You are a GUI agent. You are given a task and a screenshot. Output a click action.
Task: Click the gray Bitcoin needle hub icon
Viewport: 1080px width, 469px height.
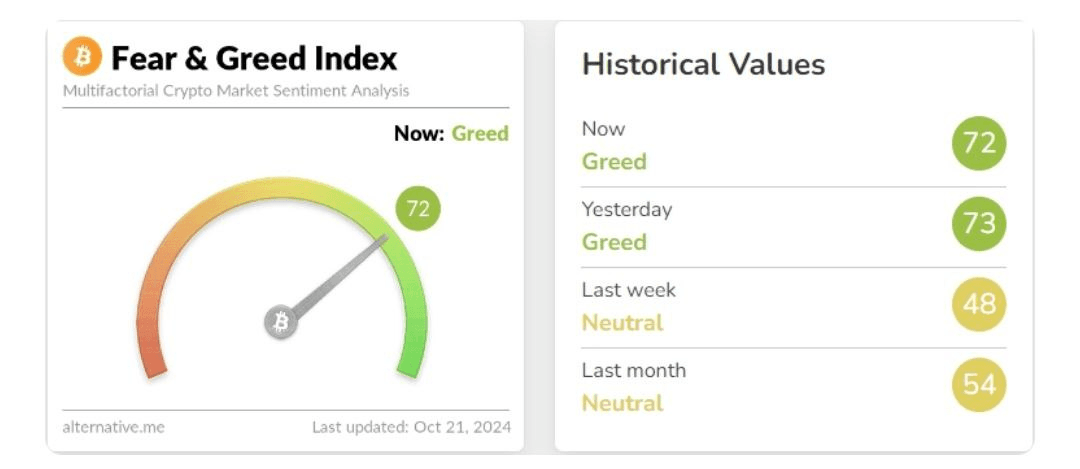pyautogui.click(x=280, y=322)
